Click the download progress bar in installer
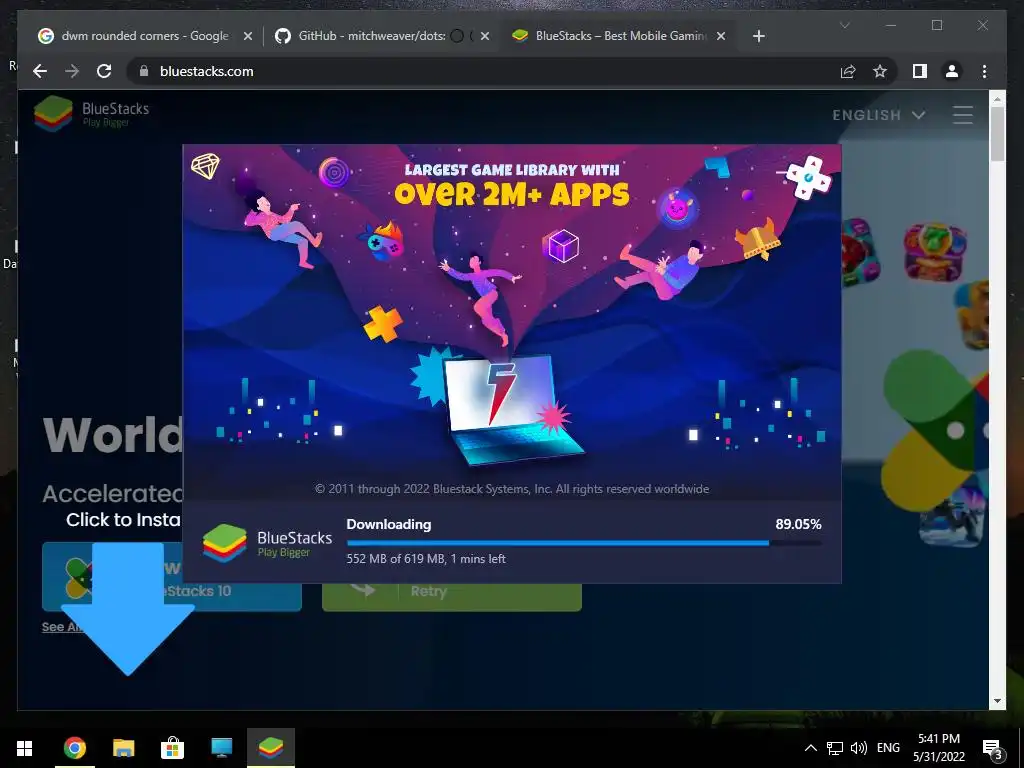This screenshot has height=768, width=1024. coord(584,543)
